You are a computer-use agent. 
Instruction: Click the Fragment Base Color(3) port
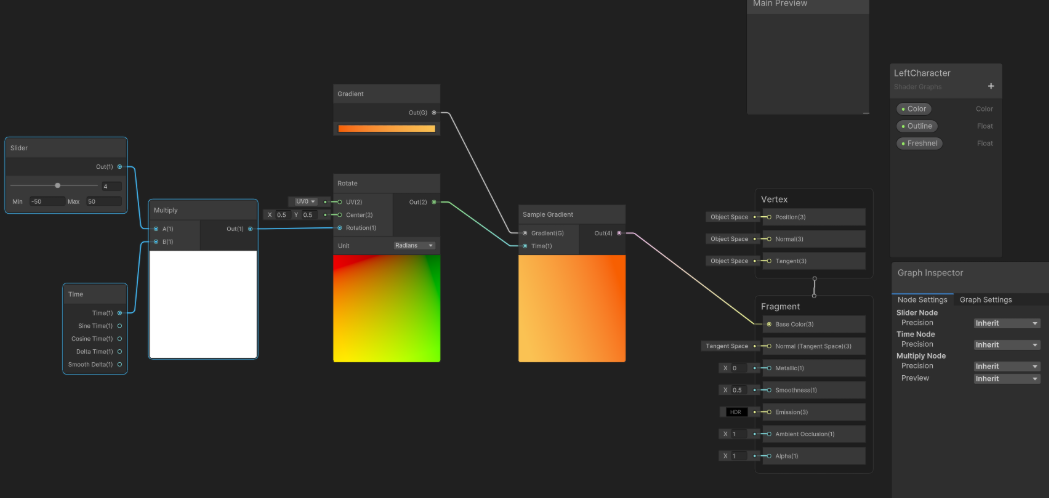[x=769, y=325]
